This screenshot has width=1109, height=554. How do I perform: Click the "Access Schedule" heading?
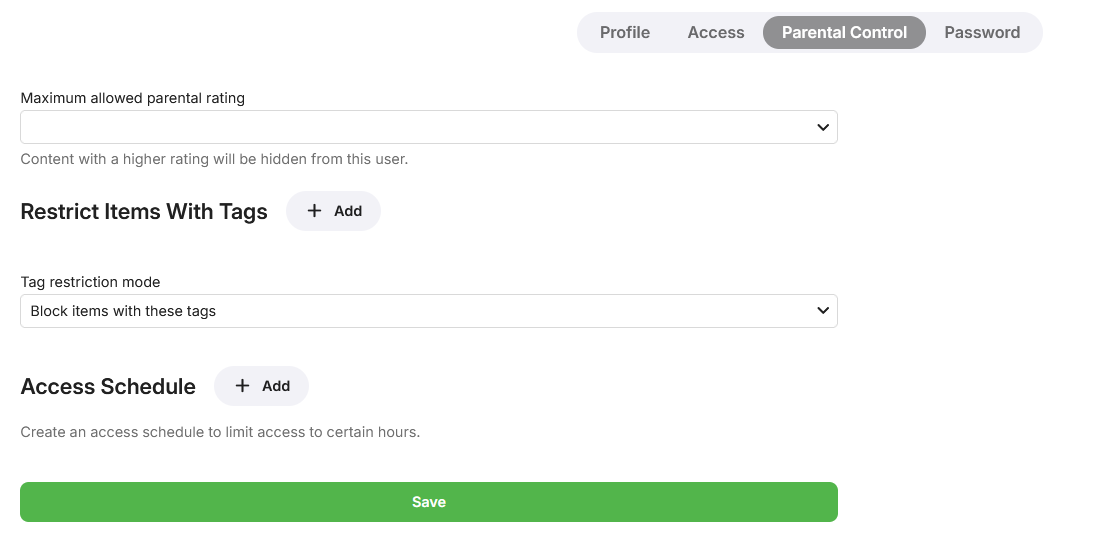pos(108,387)
